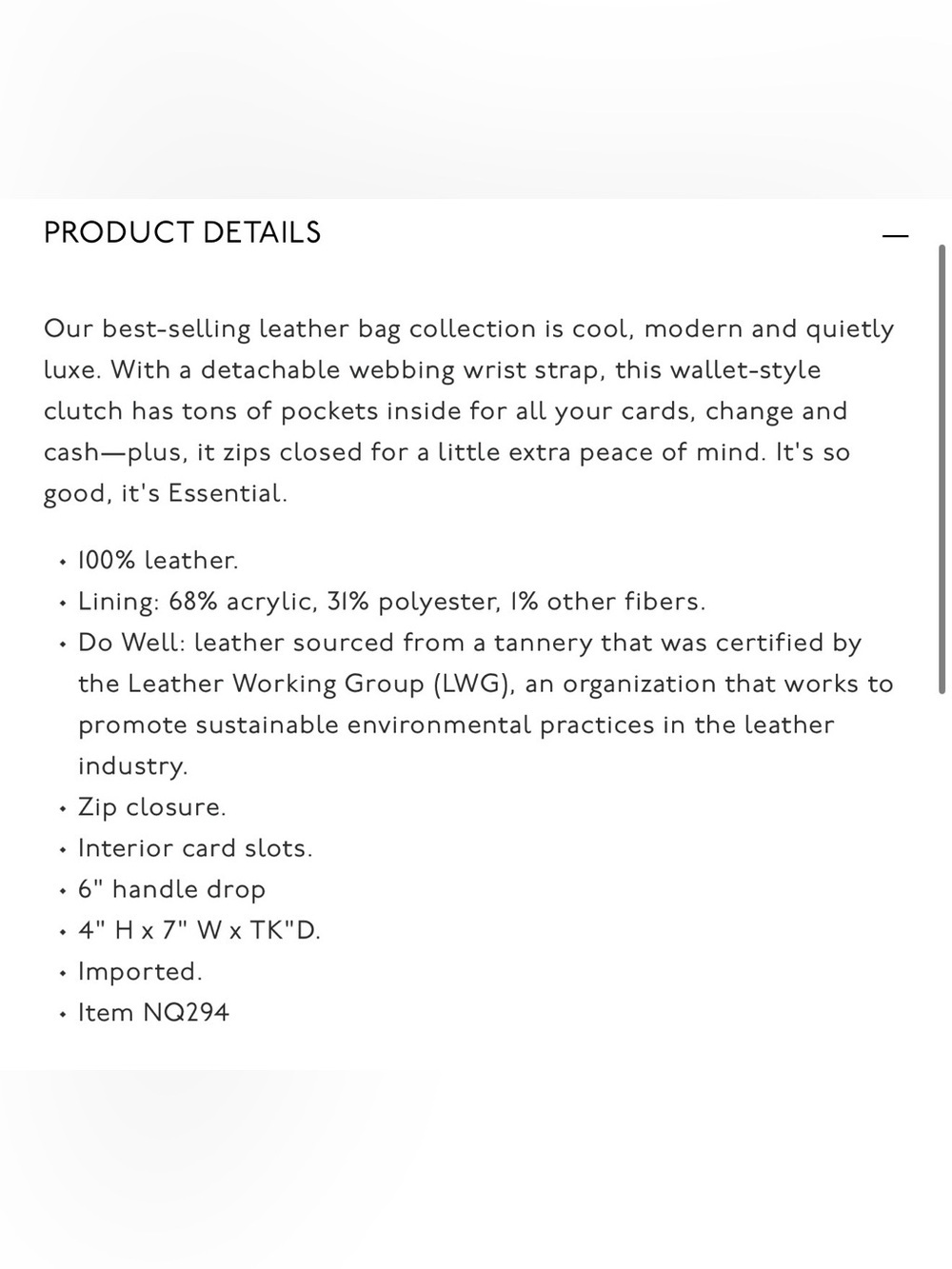
Task: Collapse the Product Details section minus icon
Action: coord(895,234)
